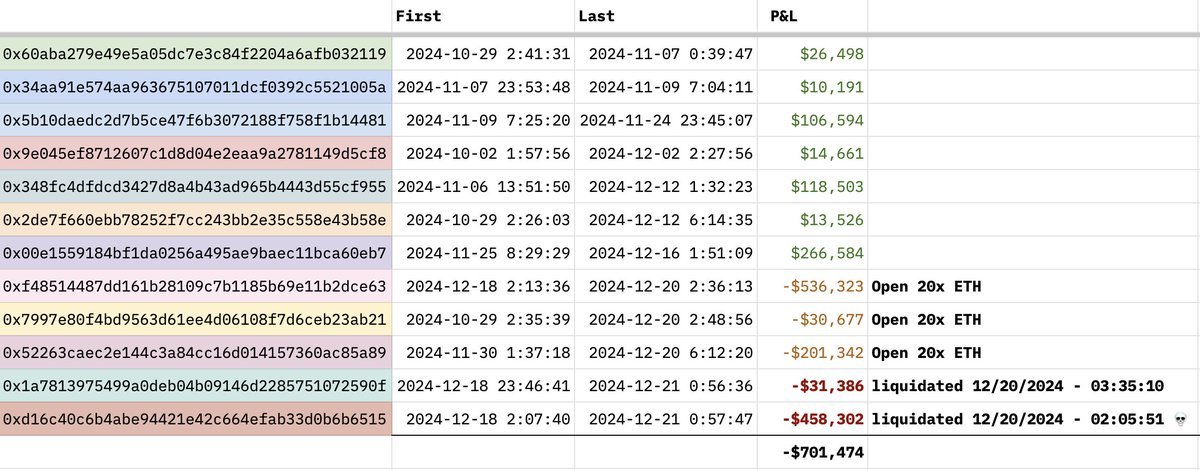Select the green address cell starting 0x60aba279
Viewport: 1200px width, 470px height.
195,54
